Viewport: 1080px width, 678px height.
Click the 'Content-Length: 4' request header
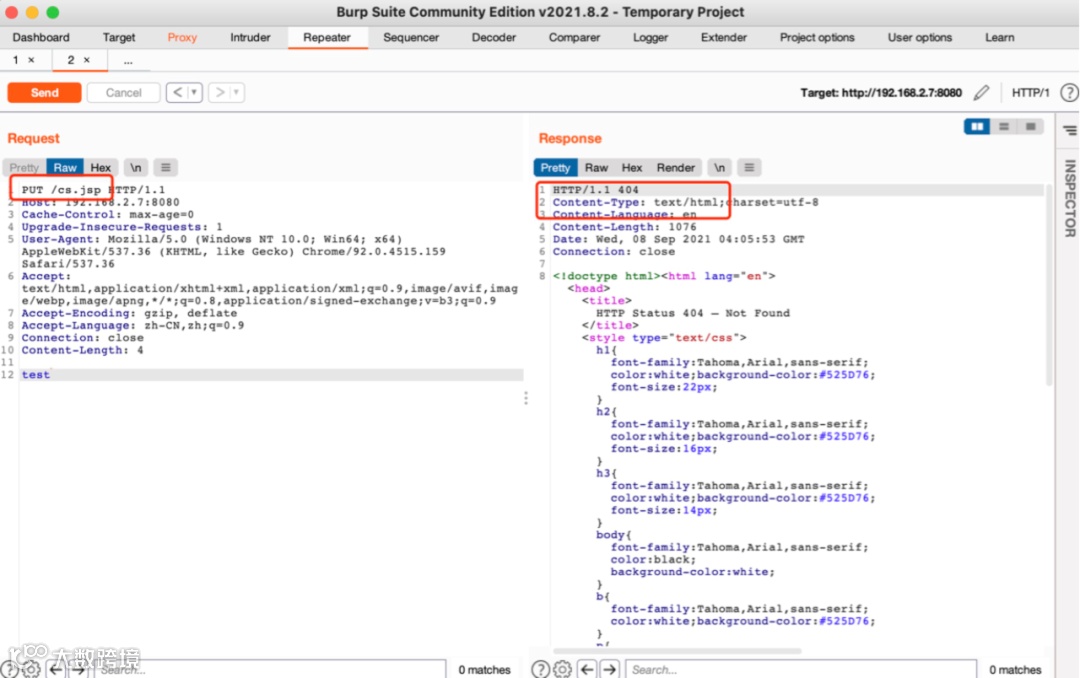click(83, 350)
